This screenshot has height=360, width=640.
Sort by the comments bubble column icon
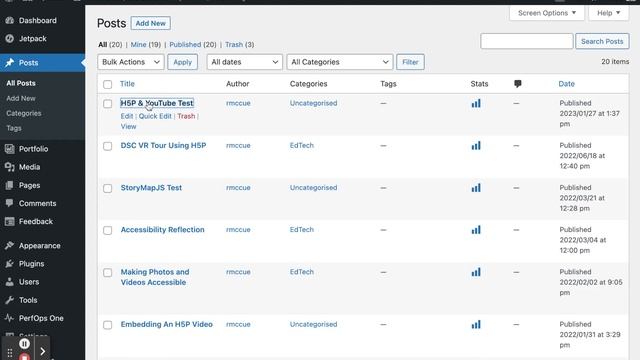click(x=518, y=84)
